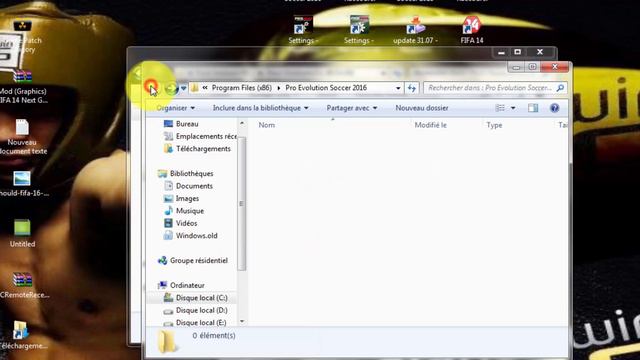Select Groupe résidentiel in navigation pane

(193, 260)
